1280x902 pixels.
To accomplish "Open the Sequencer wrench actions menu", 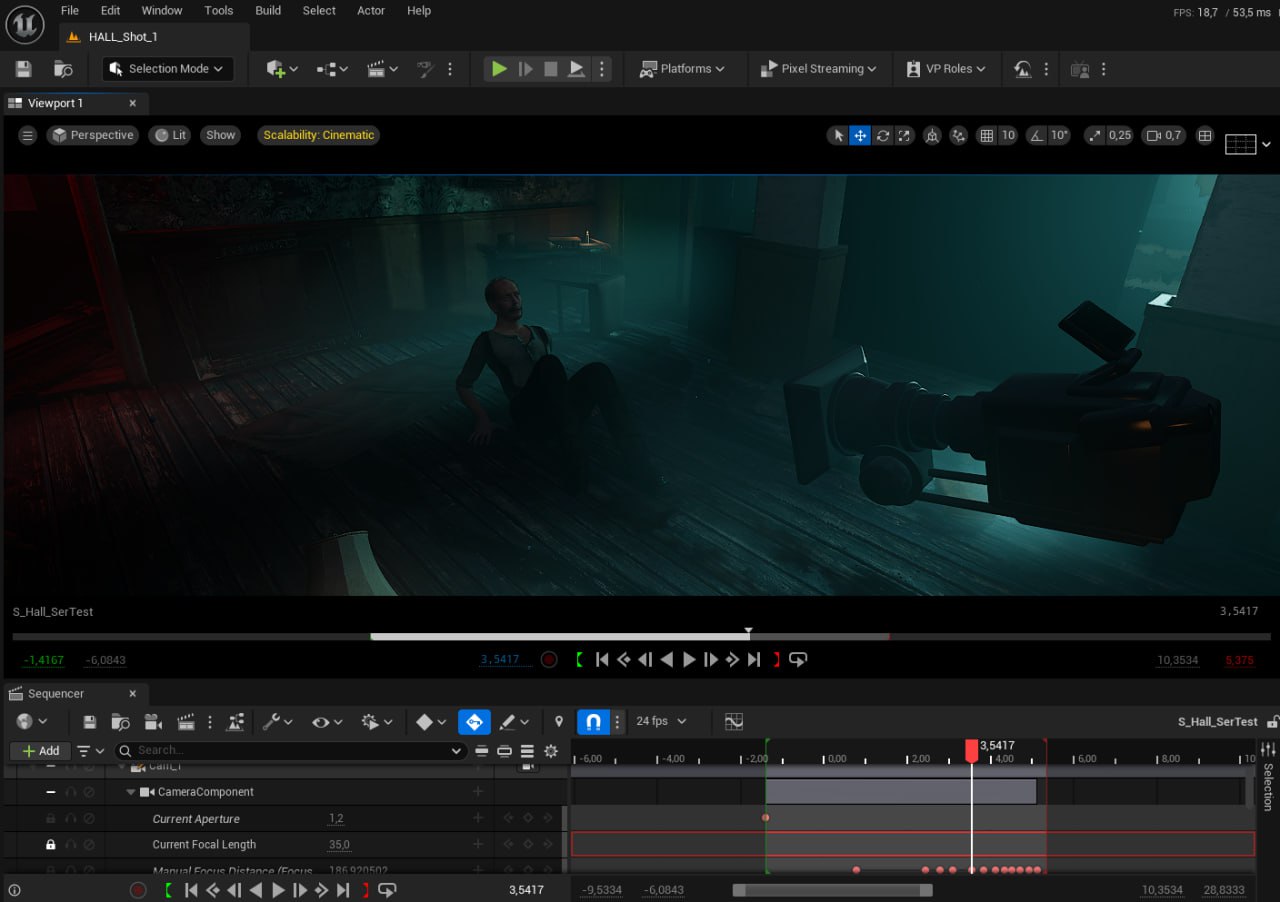I will (x=277, y=721).
